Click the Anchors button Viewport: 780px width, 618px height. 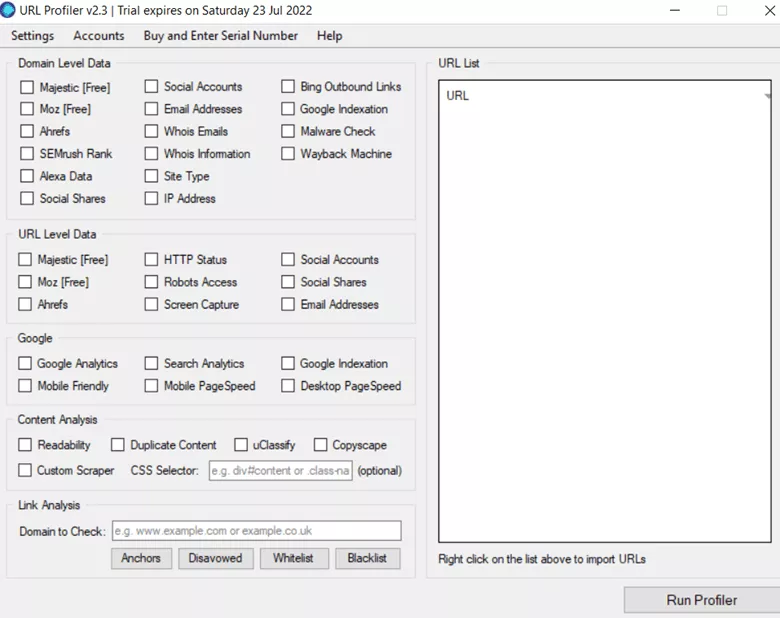point(141,558)
